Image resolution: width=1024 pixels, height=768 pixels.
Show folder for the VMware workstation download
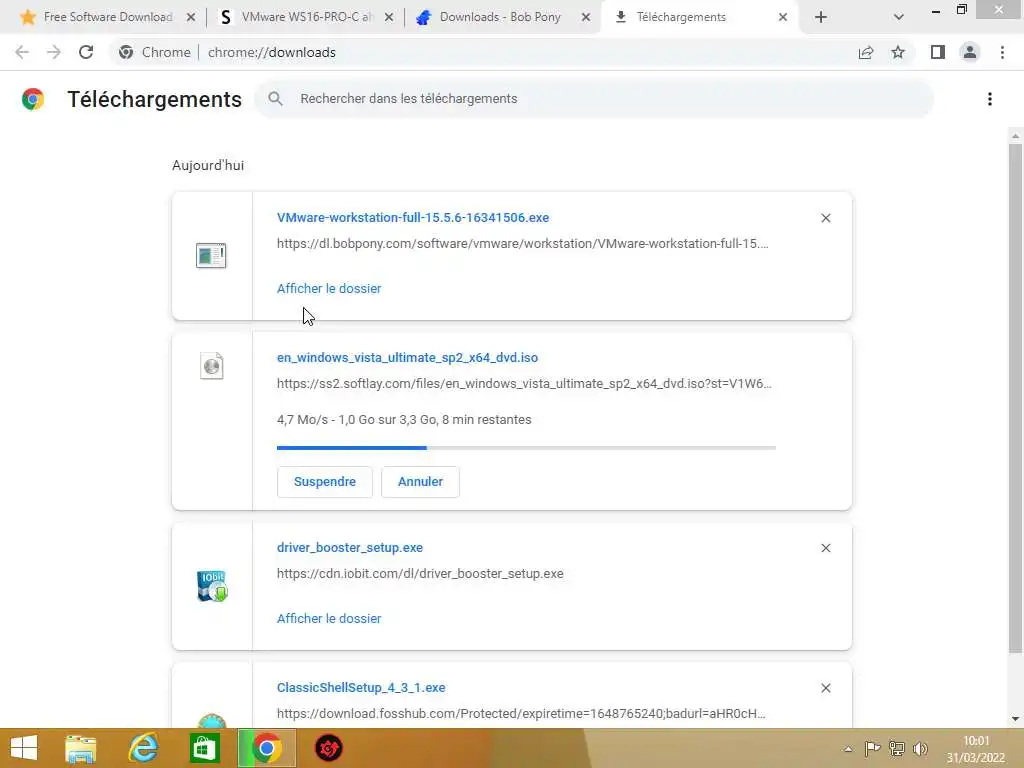tap(328, 289)
